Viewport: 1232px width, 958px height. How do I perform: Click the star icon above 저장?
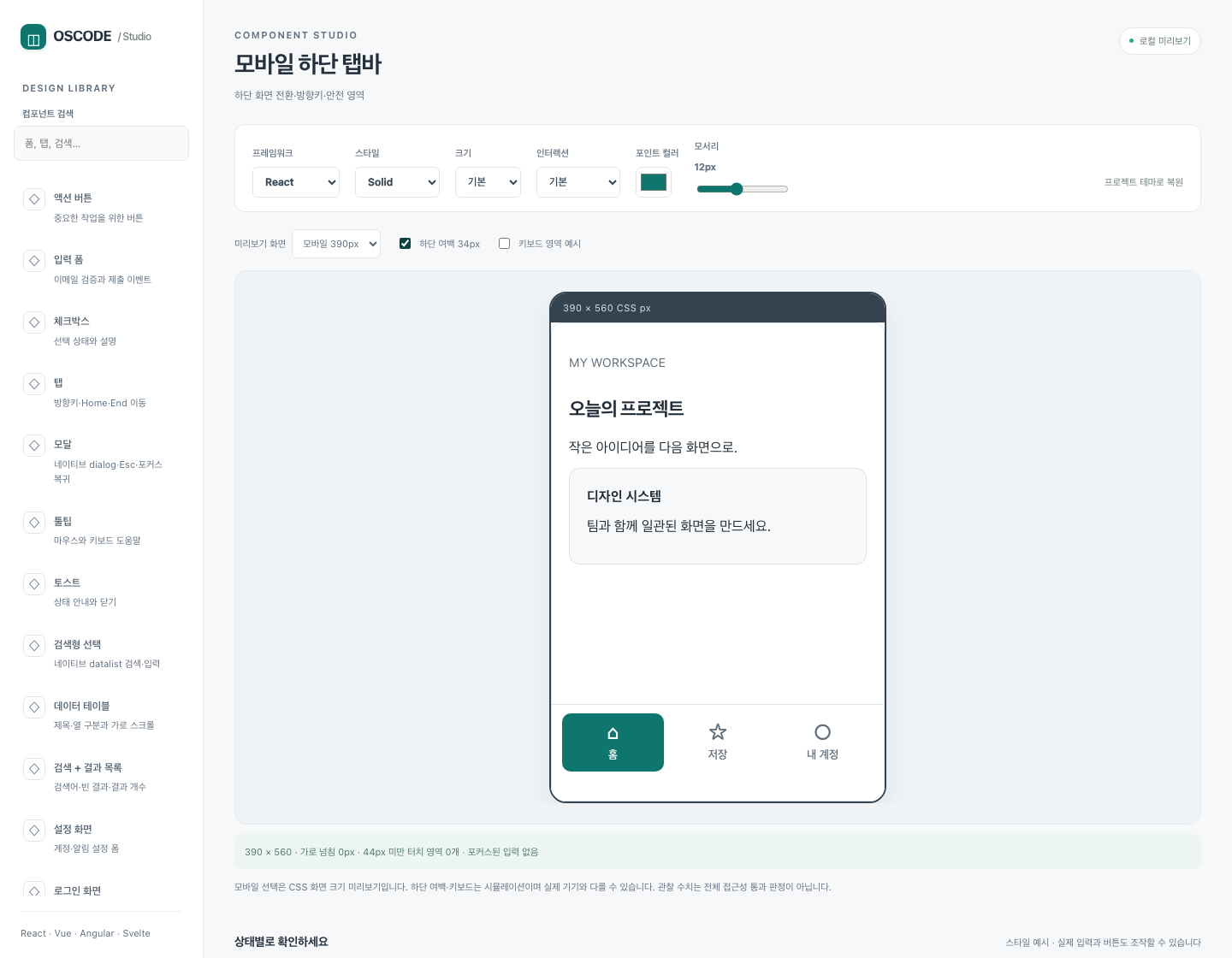pos(718,732)
